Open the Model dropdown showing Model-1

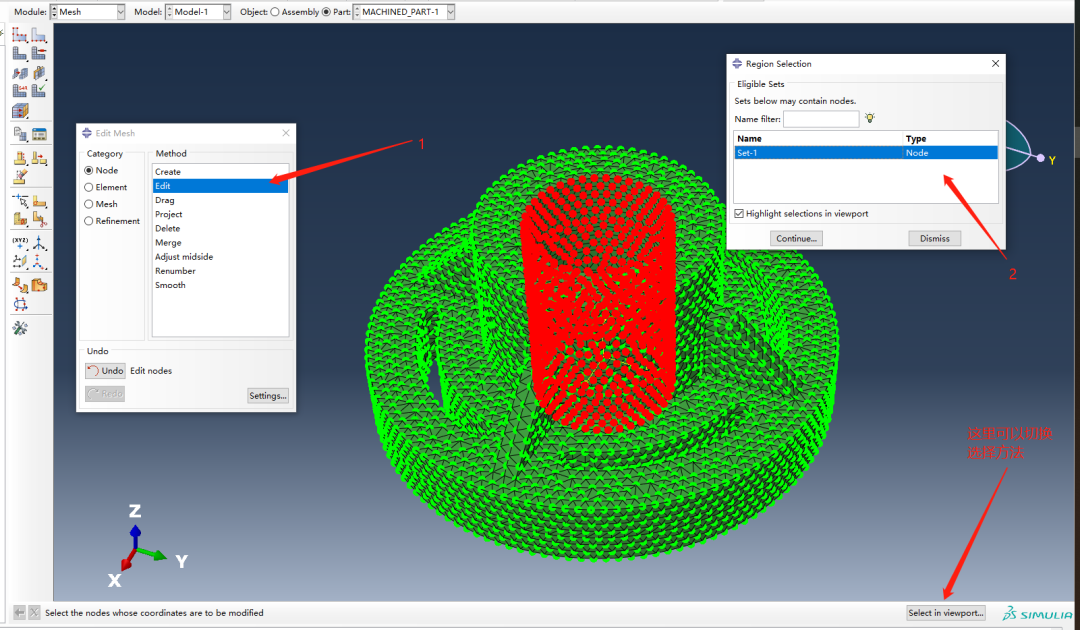point(226,12)
